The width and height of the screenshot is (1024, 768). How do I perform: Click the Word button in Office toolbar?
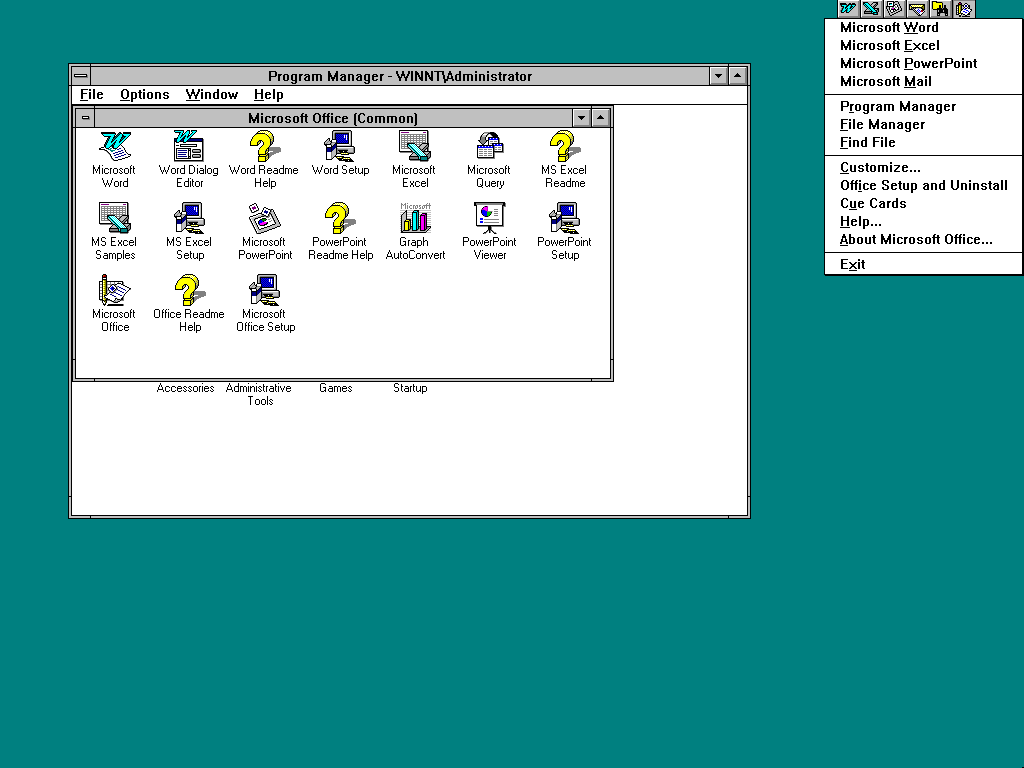[x=848, y=9]
